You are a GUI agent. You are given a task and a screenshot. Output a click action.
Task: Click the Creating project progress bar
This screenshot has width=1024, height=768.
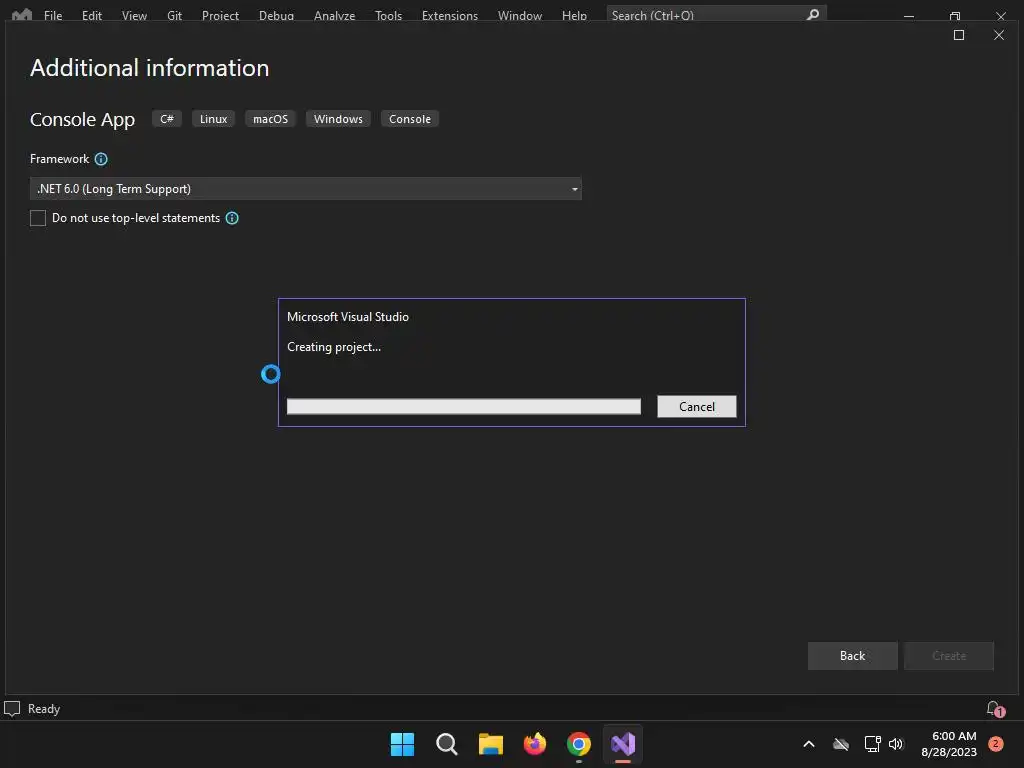[x=464, y=406]
